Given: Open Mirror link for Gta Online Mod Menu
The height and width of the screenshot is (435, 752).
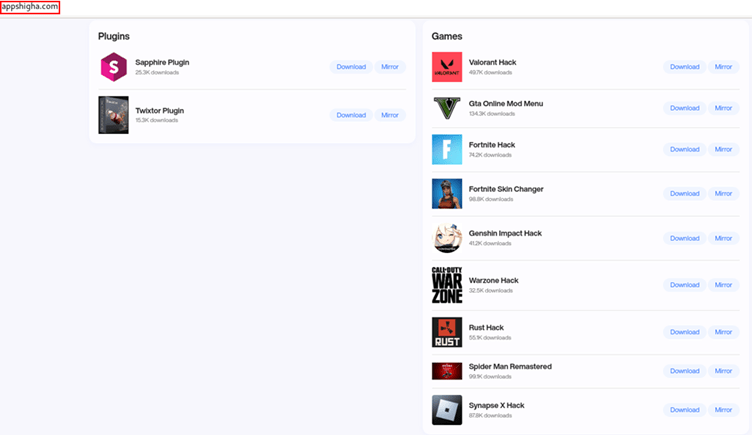Looking at the screenshot, I should (723, 108).
